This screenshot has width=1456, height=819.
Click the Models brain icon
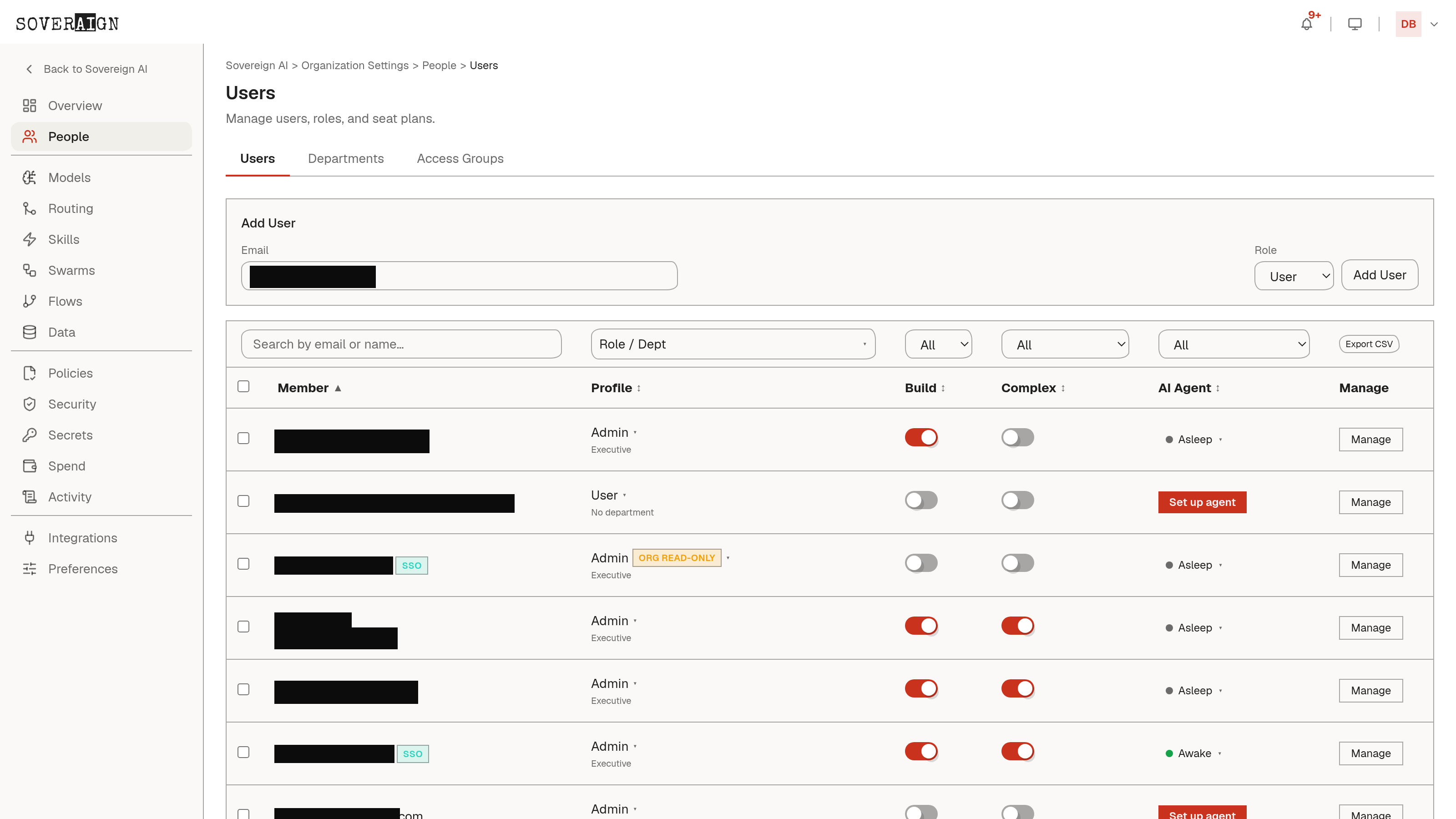point(30,177)
